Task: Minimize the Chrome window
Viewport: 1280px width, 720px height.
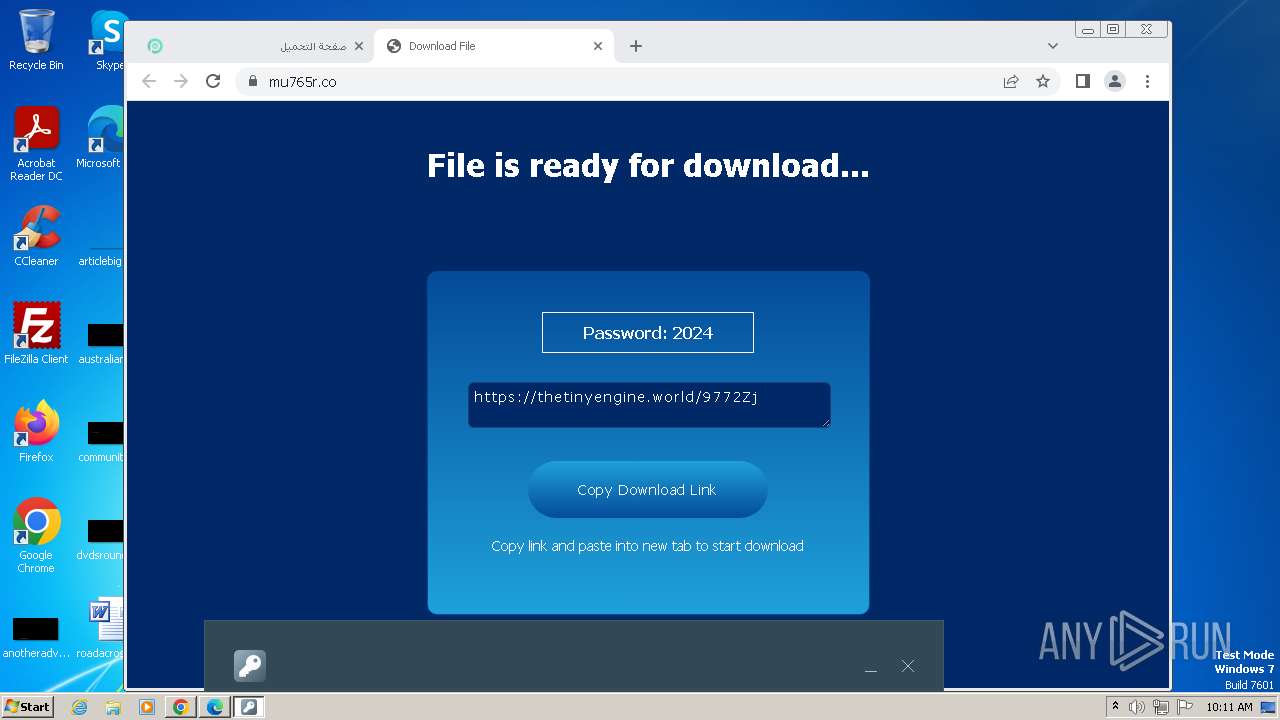Action: click(x=1088, y=29)
